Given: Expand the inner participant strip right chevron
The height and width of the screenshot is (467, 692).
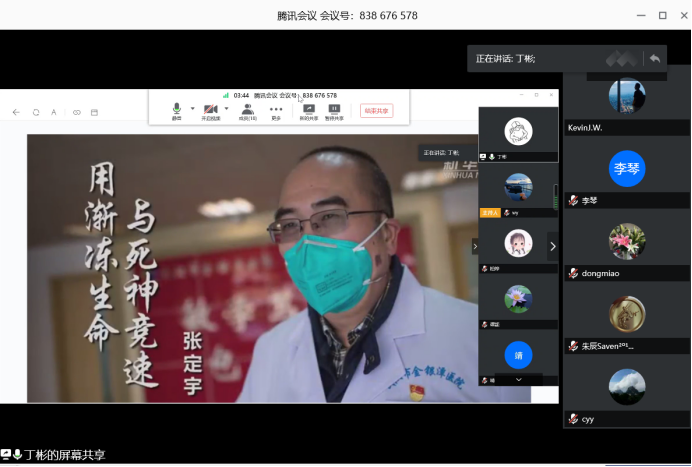Looking at the screenshot, I should tap(552, 246).
